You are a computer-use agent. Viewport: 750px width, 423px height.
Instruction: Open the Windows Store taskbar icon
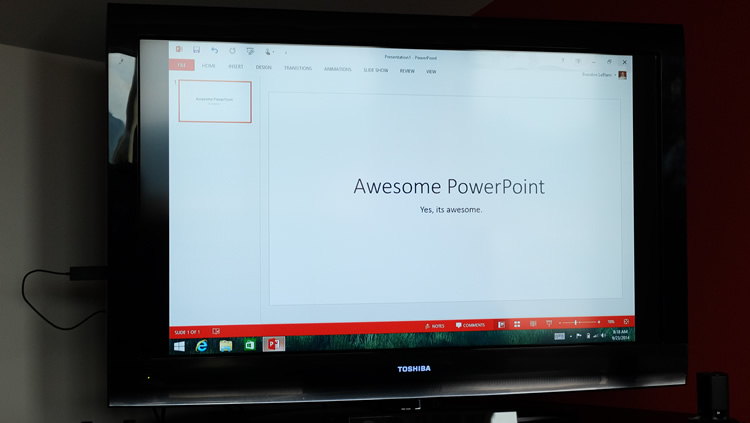250,345
